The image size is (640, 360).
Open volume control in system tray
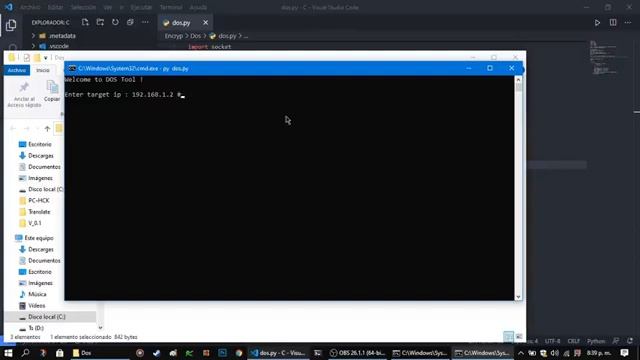click(554, 353)
